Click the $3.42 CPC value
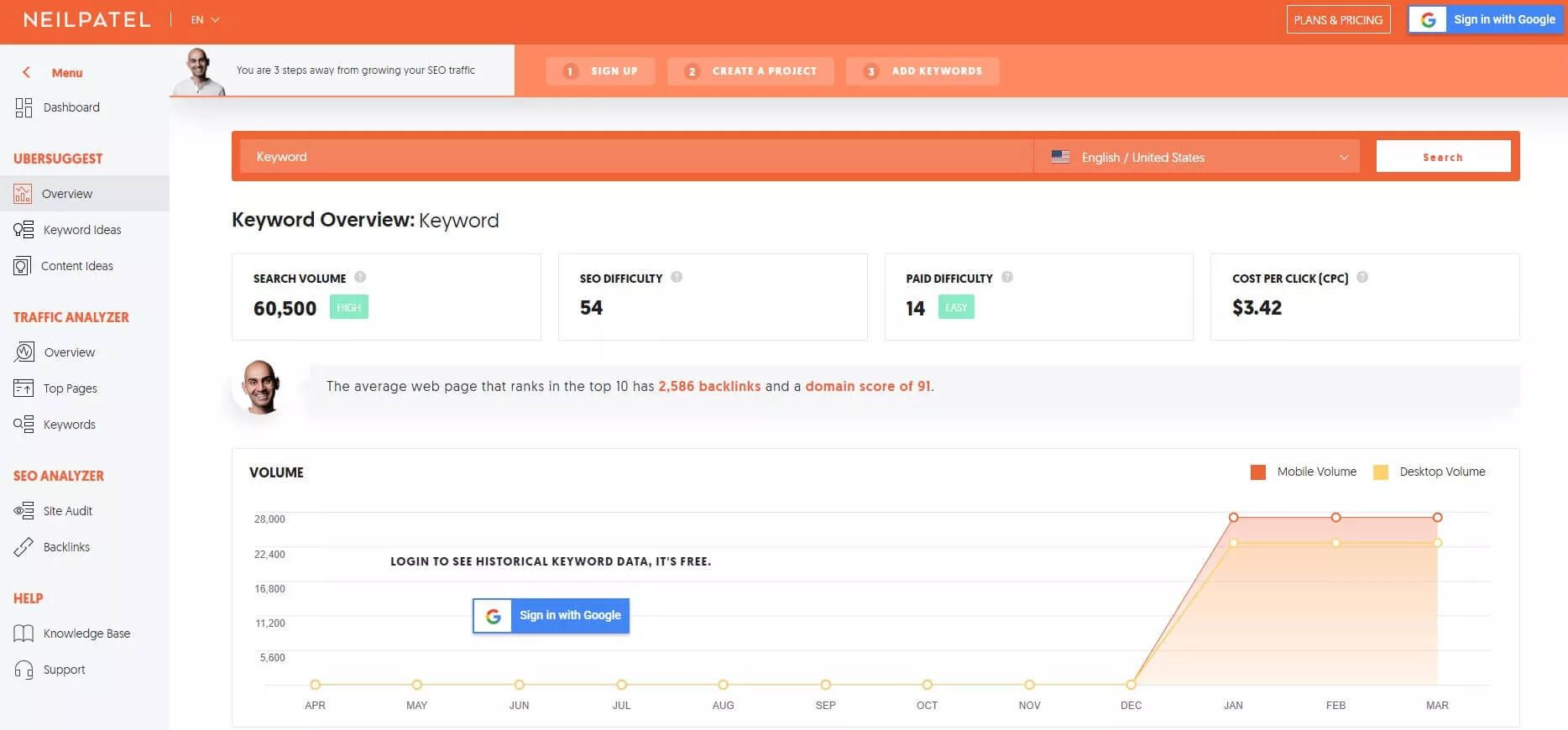This screenshot has width=1568, height=730. (1257, 308)
